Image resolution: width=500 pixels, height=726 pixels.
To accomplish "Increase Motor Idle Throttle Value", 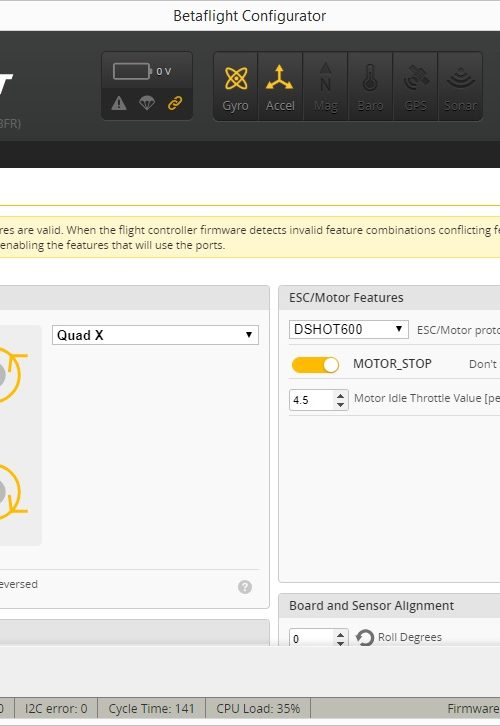I will 341,395.
